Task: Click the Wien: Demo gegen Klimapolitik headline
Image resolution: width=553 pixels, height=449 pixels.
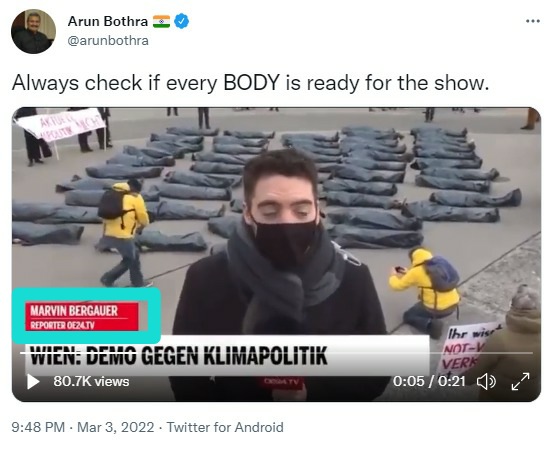Action: [179, 355]
